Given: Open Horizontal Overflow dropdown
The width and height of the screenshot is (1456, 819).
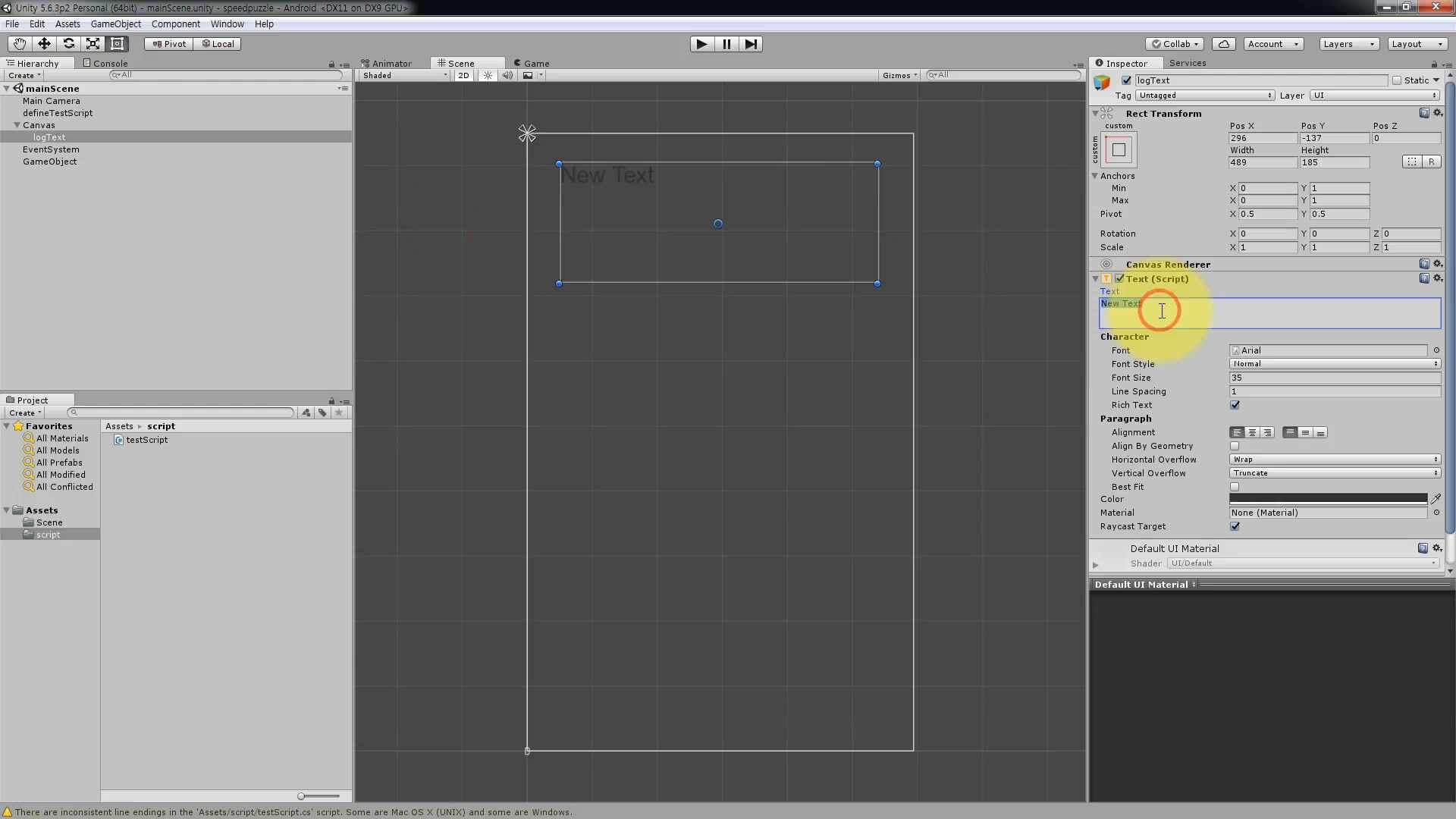Looking at the screenshot, I should 1335,460.
